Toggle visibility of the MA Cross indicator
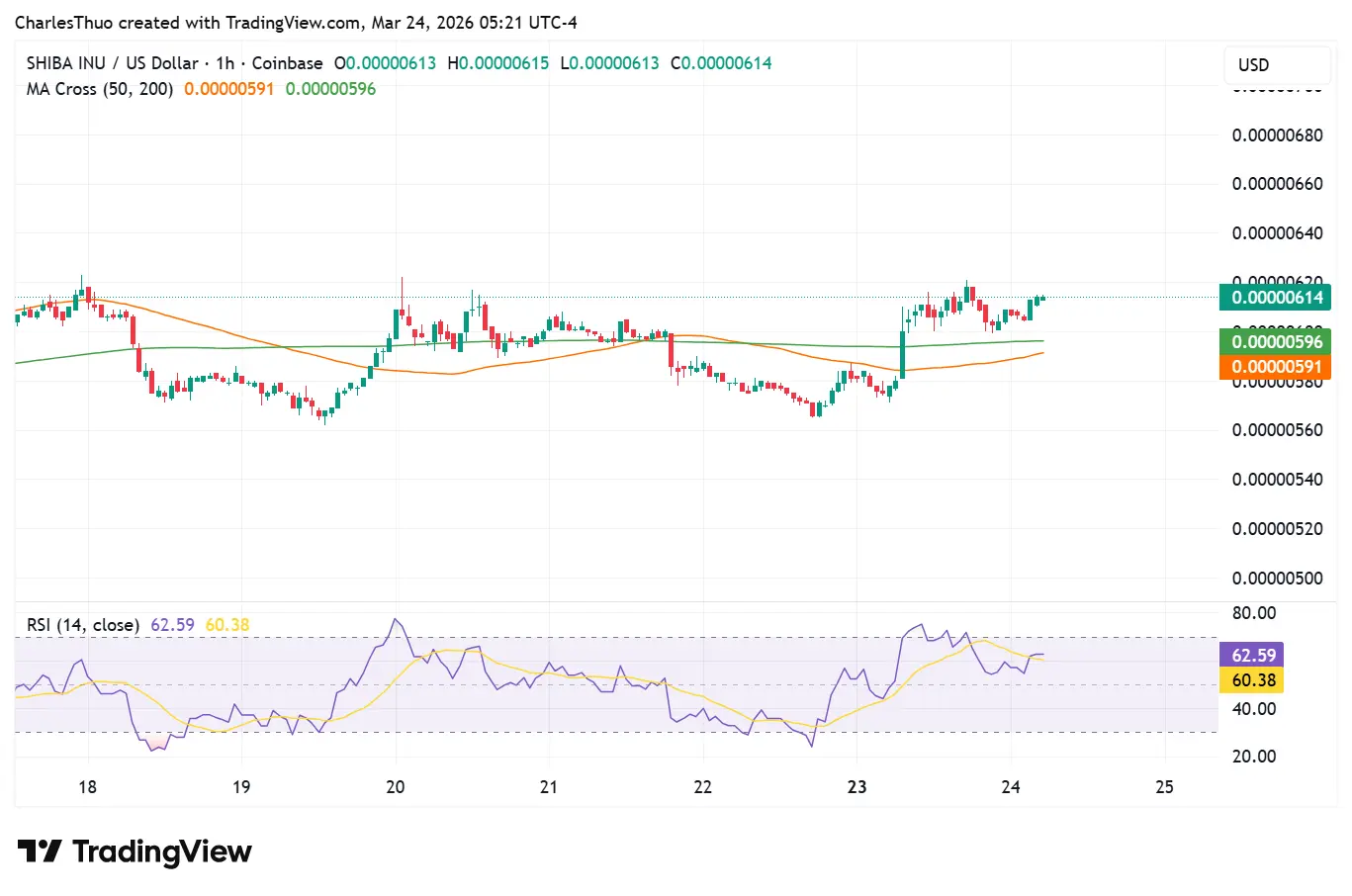Viewport: 1352px width, 896px height. [x=99, y=89]
